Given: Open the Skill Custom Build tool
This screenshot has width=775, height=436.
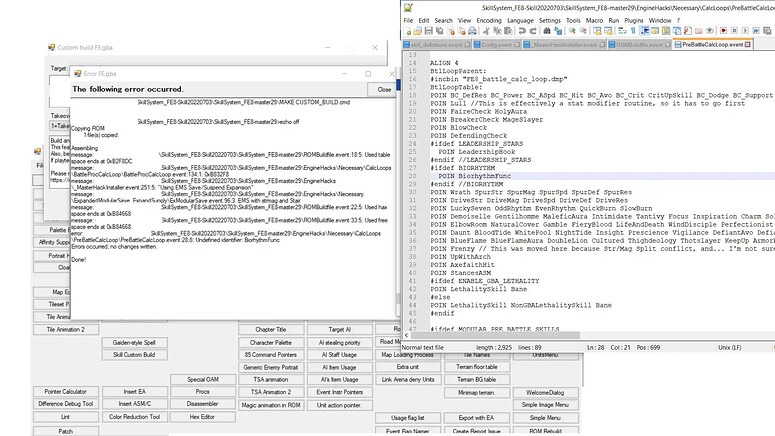Looking at the screenshot, I should [x=133, y=355].
